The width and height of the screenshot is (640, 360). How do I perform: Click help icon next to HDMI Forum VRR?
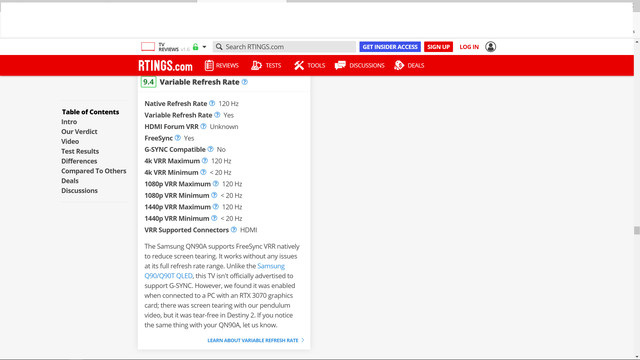[203, 126]
